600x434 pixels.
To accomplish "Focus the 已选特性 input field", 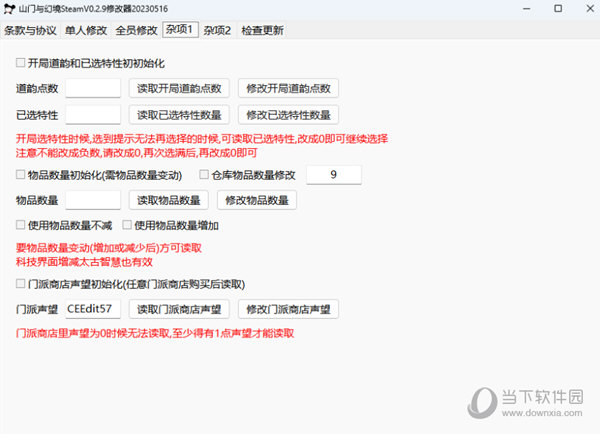I will tap(93, 115).
